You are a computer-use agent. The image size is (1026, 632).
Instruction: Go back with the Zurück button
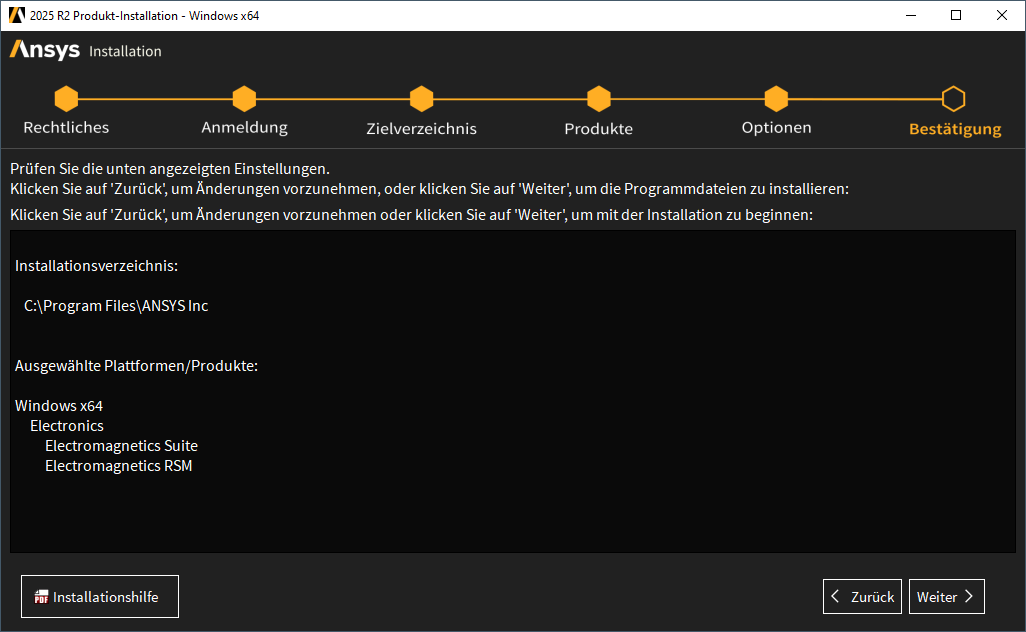click(862, 597)
